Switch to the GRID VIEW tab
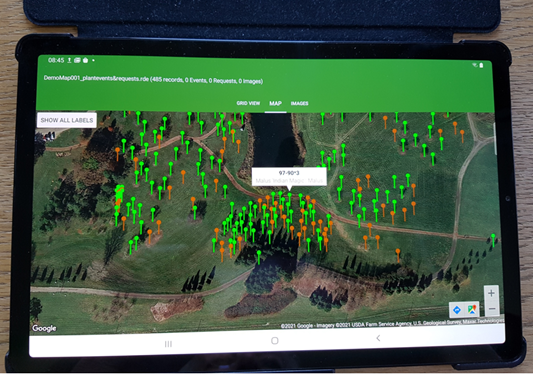The height and width of the screenshot is (374, 533). tap(248, 103)
